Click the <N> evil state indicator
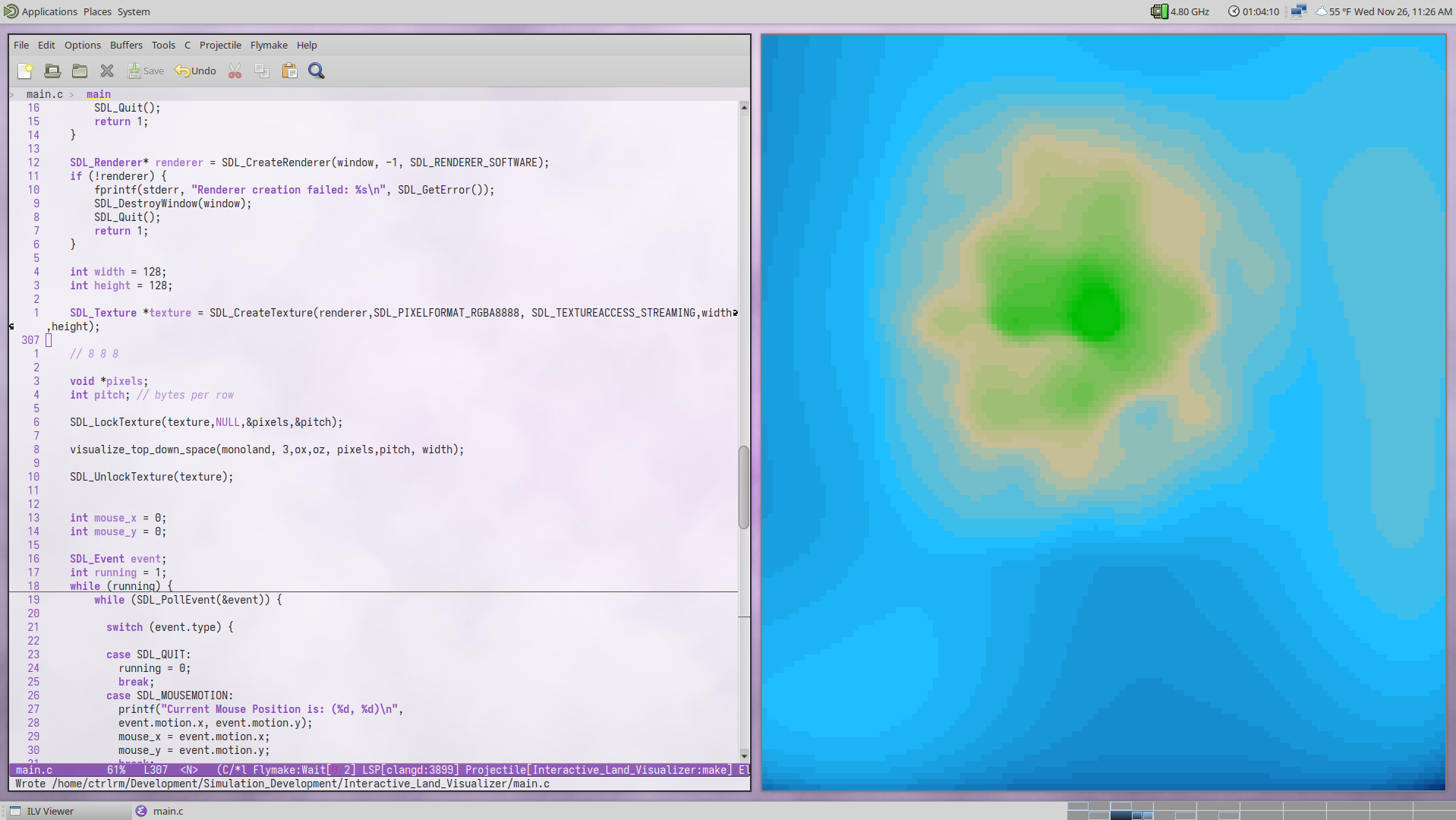1456x820 pixels. (189, 770)
